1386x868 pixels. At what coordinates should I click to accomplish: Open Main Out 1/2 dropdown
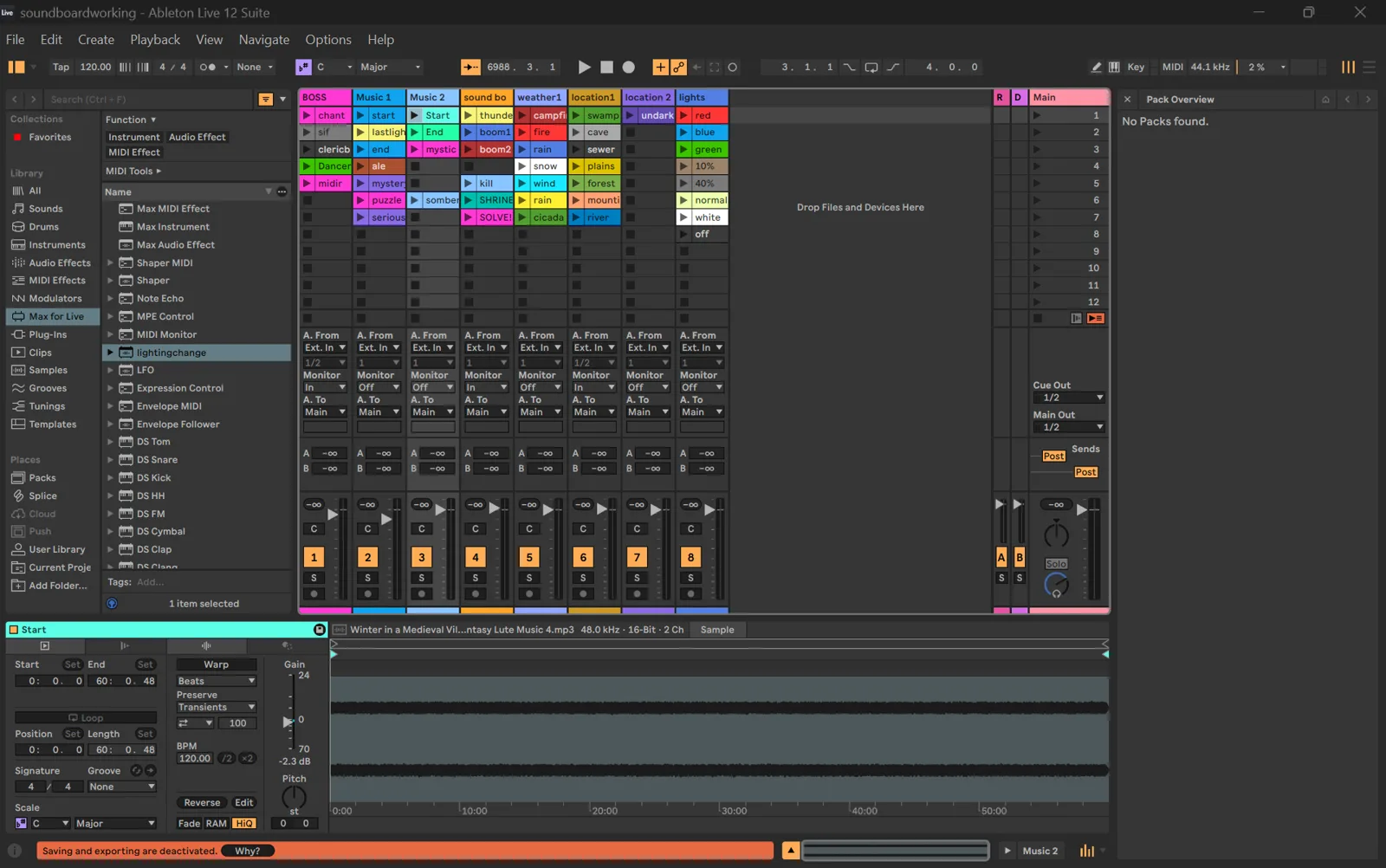click(x=1068, y=427)
